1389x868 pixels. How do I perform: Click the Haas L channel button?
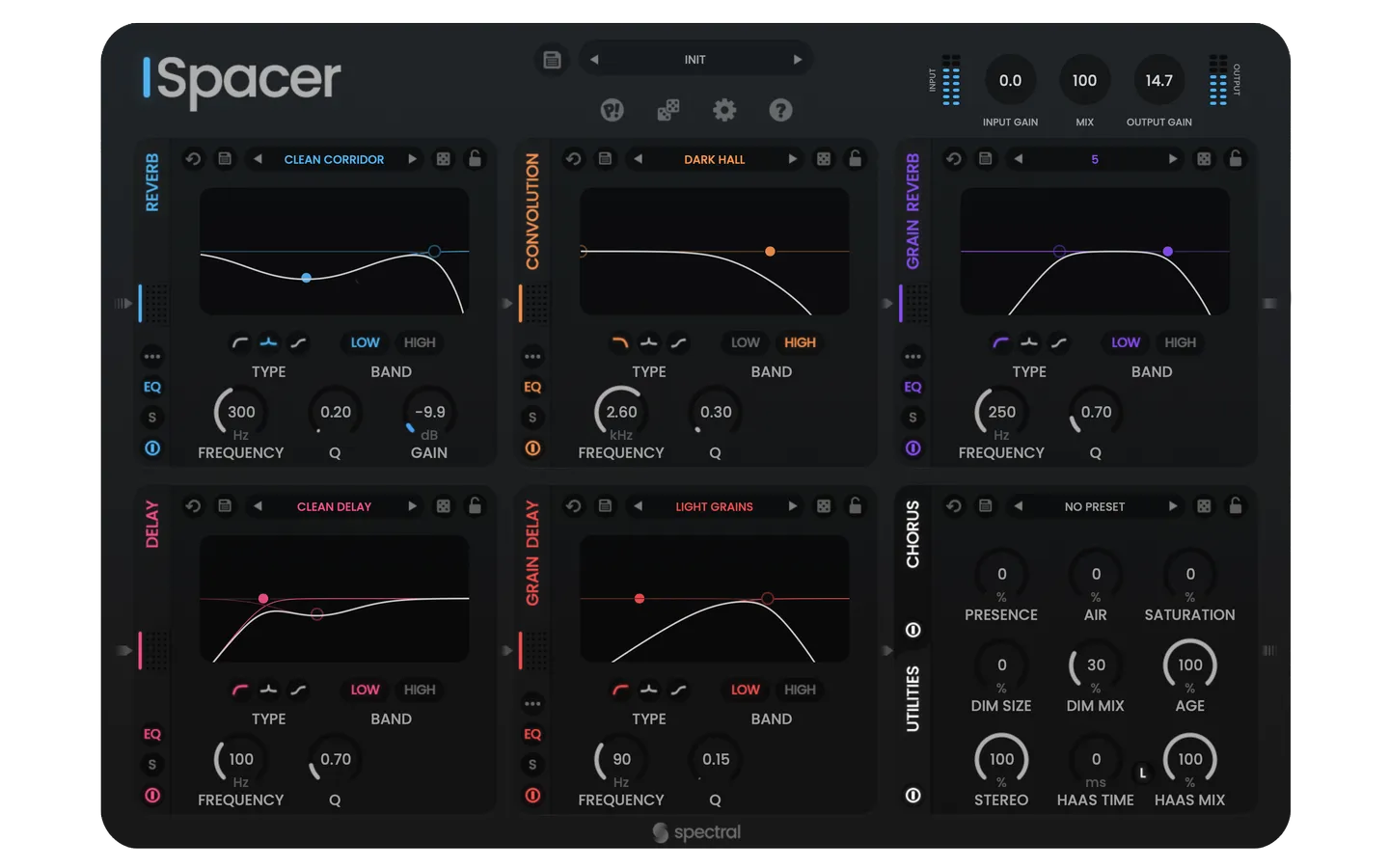pyautogui.click(x=1143, y=773)
